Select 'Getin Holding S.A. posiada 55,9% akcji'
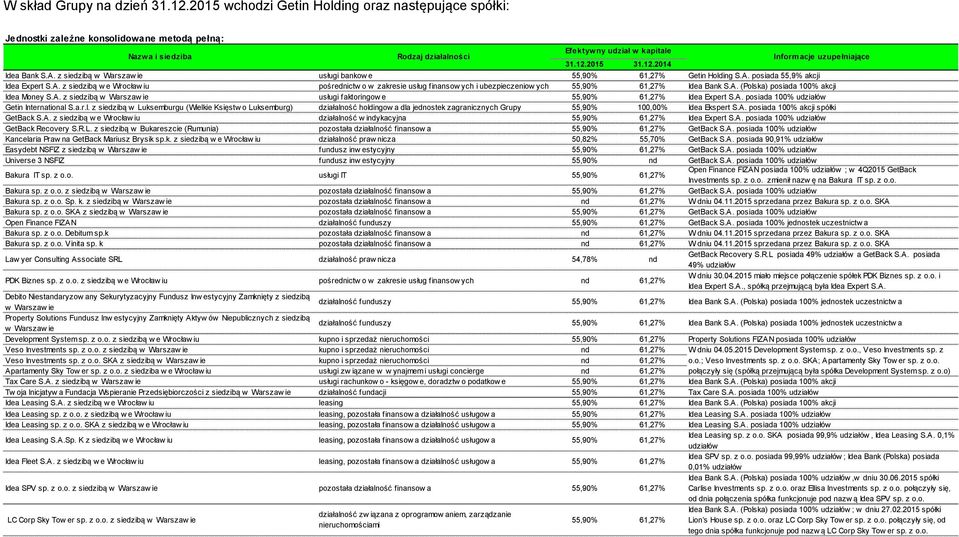Image resolution: width=959 pixels, height=537 pixels. tap(754, 76)
